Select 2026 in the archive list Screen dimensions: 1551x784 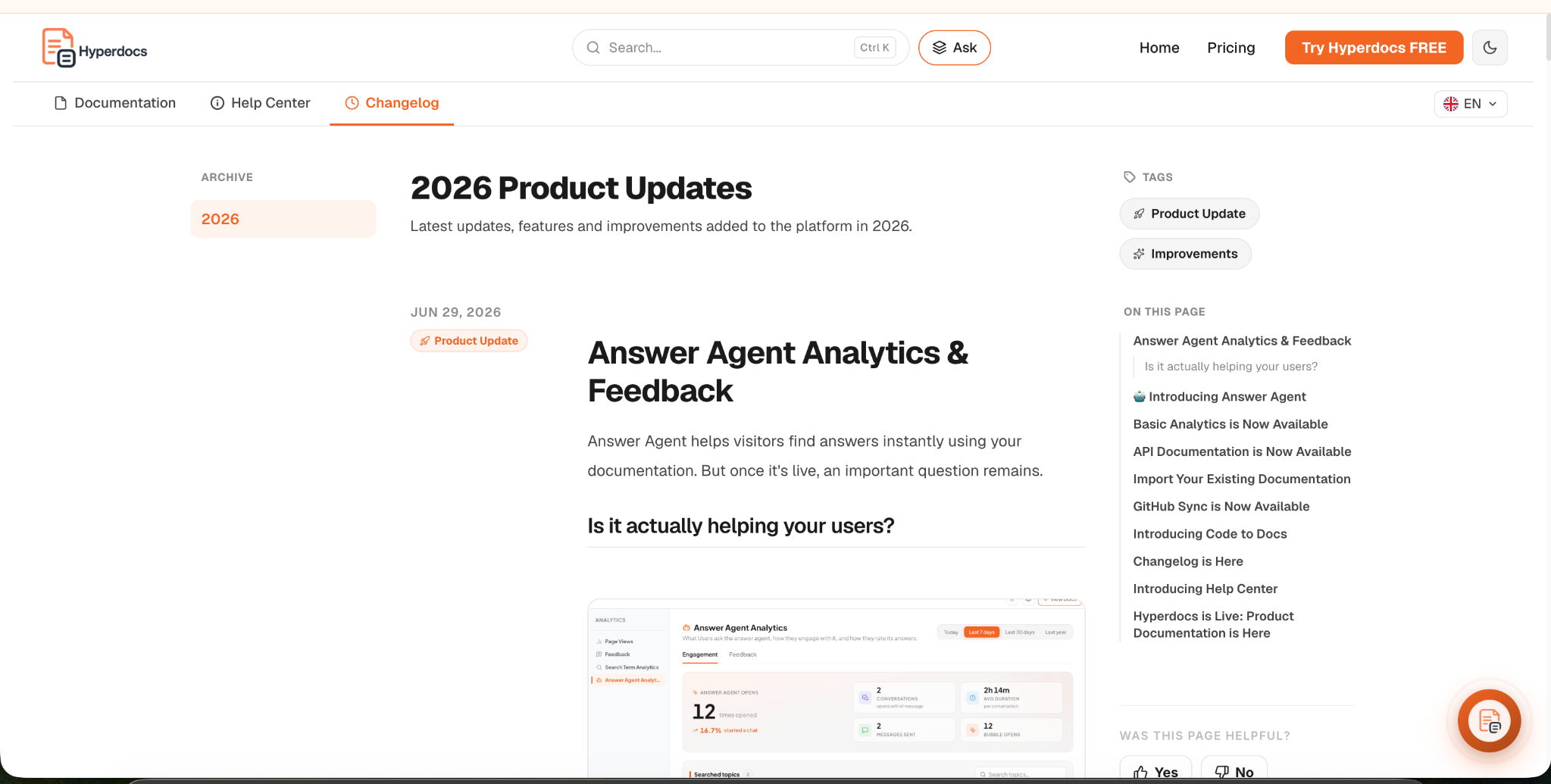point(283,219)
